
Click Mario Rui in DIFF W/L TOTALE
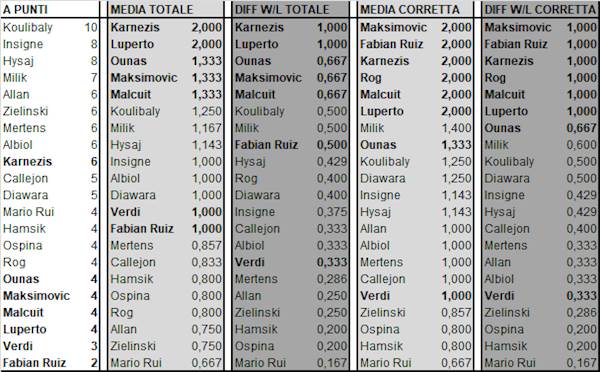[x=261, y=363]
